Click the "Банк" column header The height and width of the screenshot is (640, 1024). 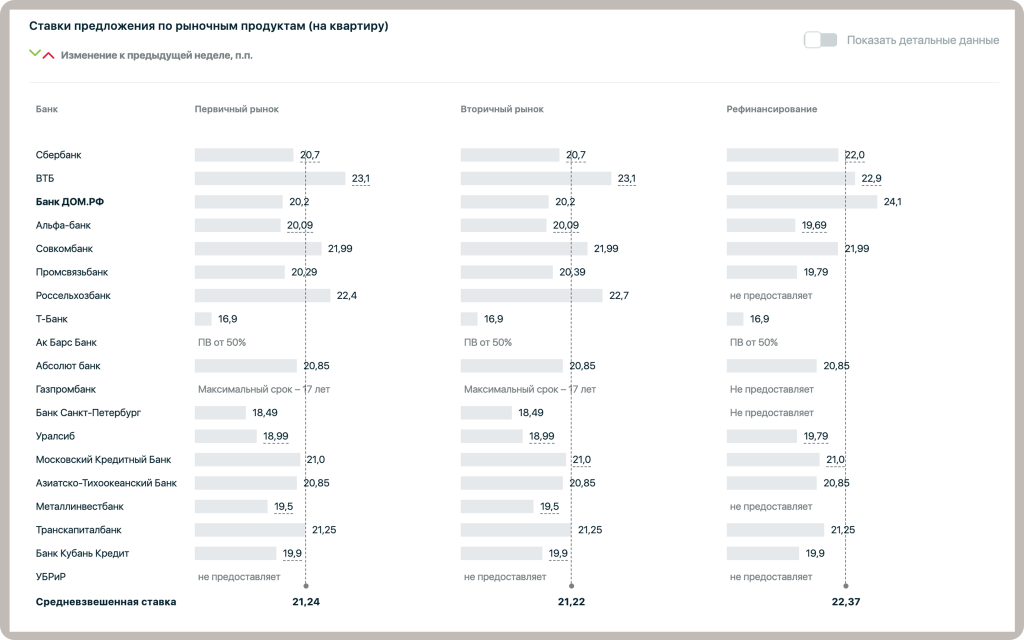click(x=46, y=109)
